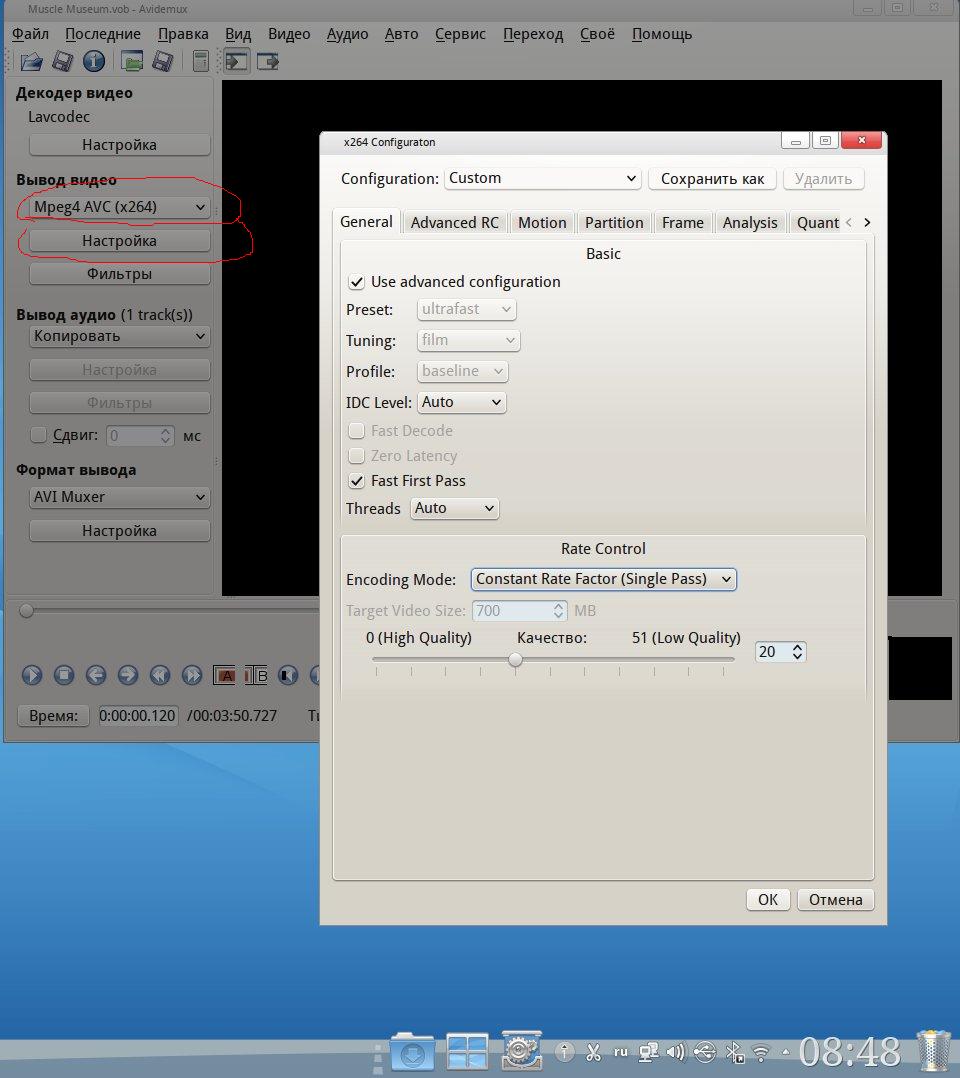Click the quality slider handle
This screenshot has width=960, height=1078.
[515, 659]
